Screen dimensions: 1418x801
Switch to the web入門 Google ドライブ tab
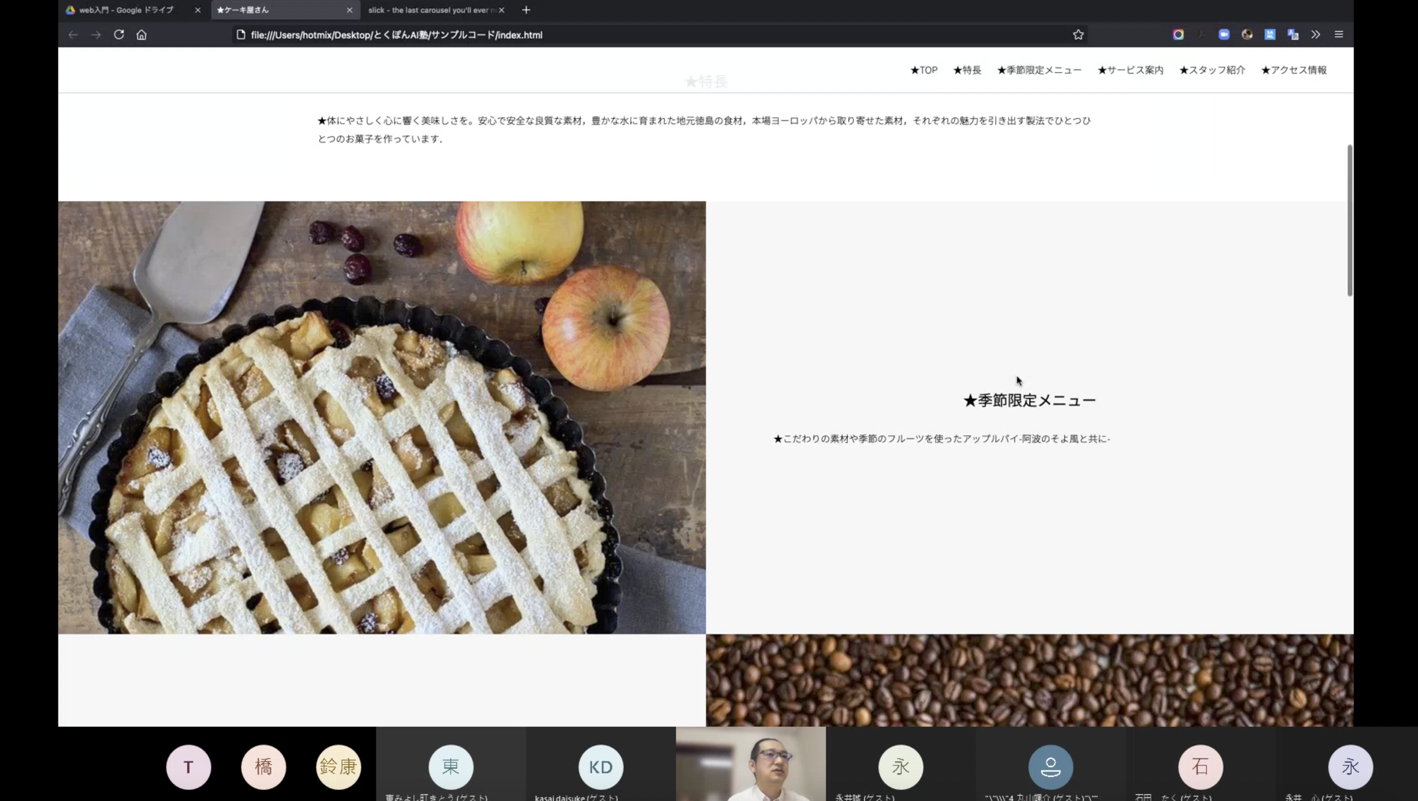[x=126, y=10]
